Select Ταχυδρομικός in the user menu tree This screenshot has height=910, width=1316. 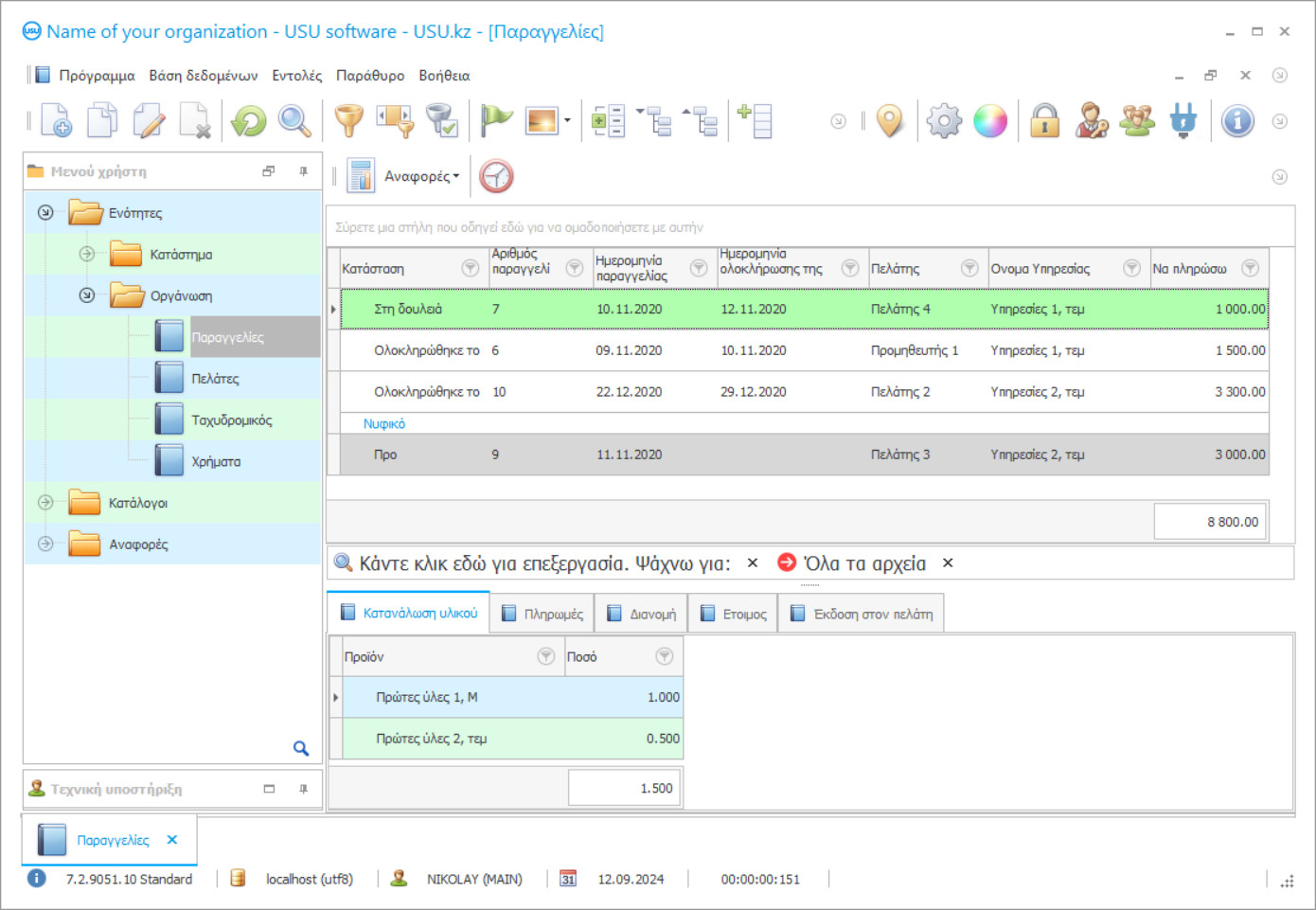pos(232,420)
